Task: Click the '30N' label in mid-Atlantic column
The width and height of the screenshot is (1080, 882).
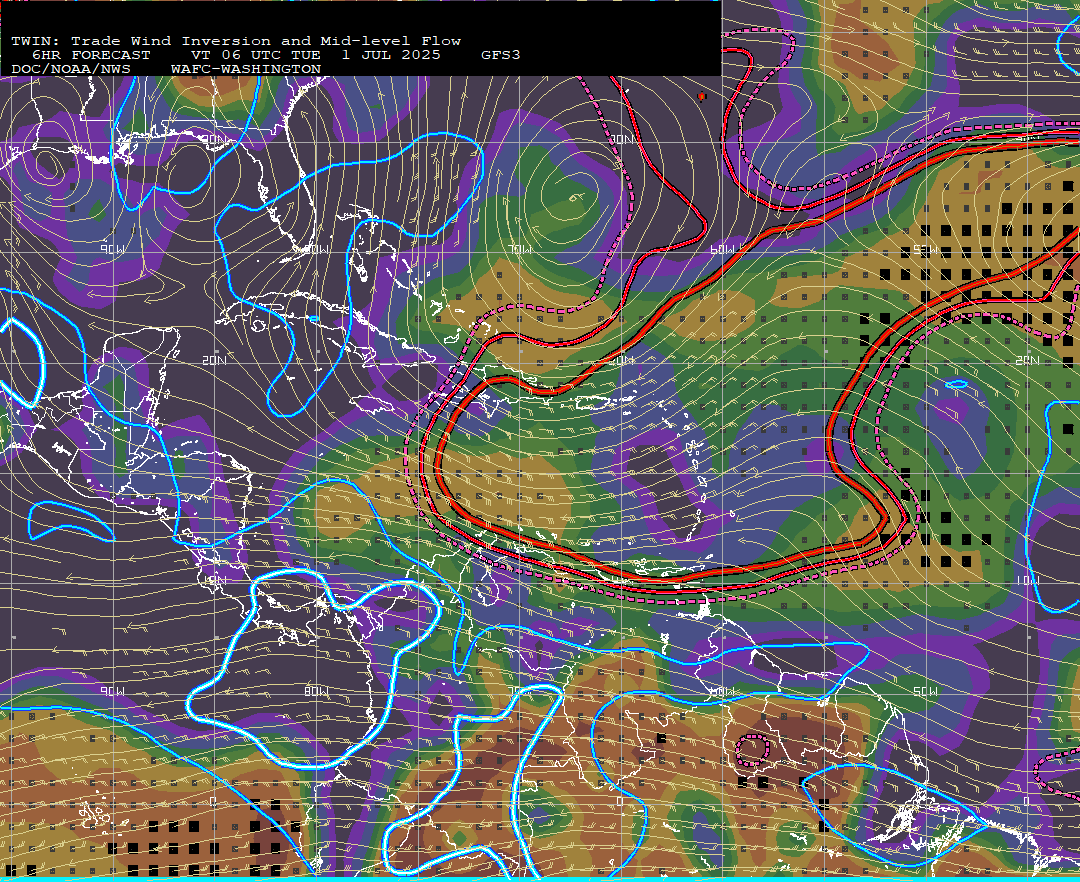Action: 621,140
